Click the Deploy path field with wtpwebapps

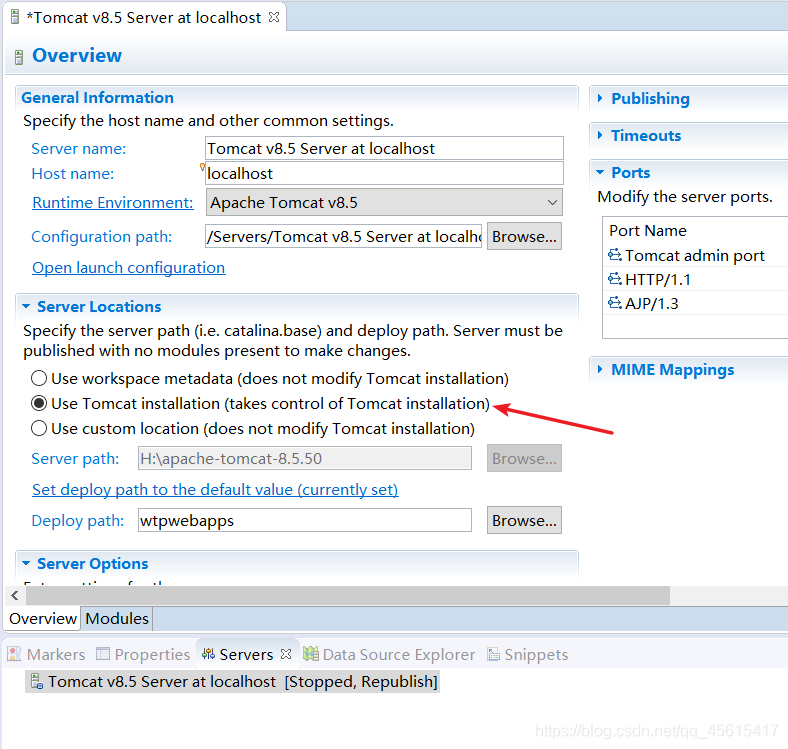(x=305, y=520)
